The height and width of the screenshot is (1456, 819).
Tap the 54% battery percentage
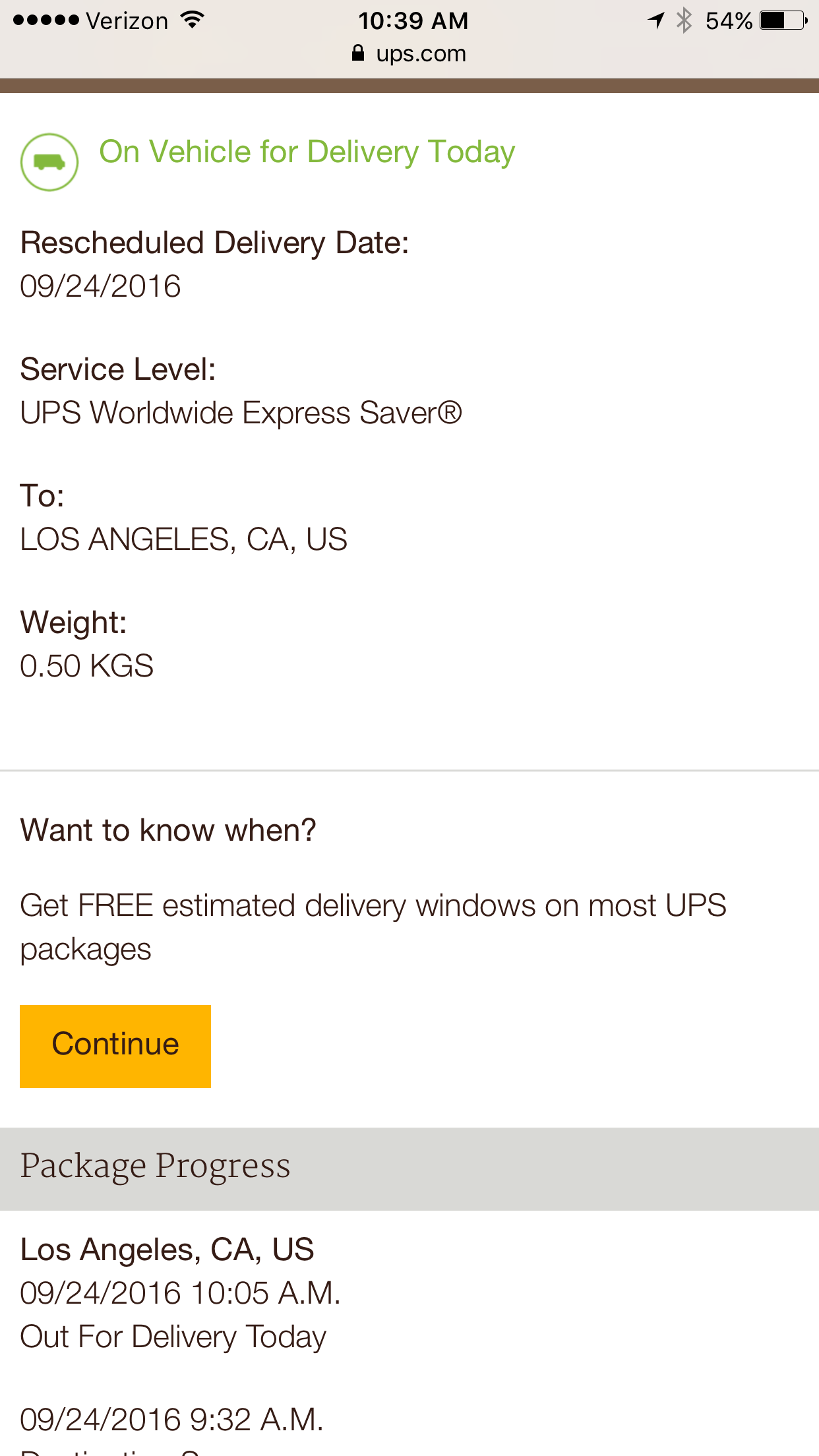pos(729,20)
